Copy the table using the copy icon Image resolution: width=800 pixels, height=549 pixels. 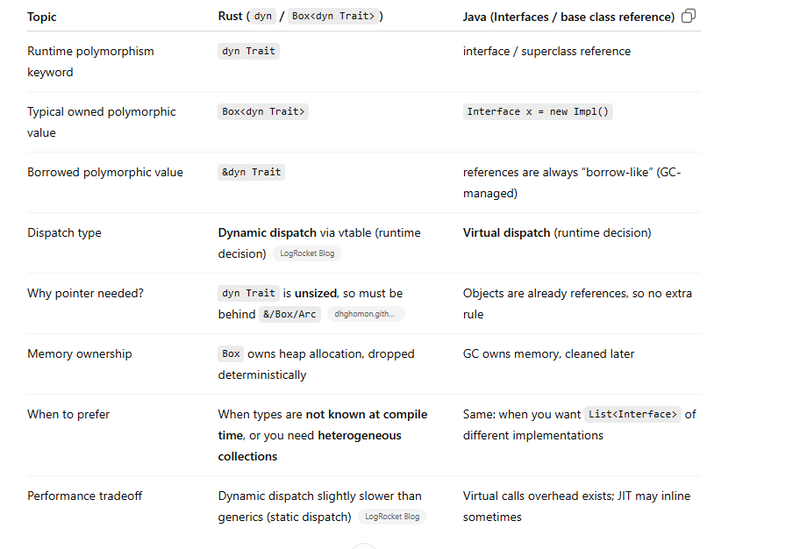[x=688, y=16]
